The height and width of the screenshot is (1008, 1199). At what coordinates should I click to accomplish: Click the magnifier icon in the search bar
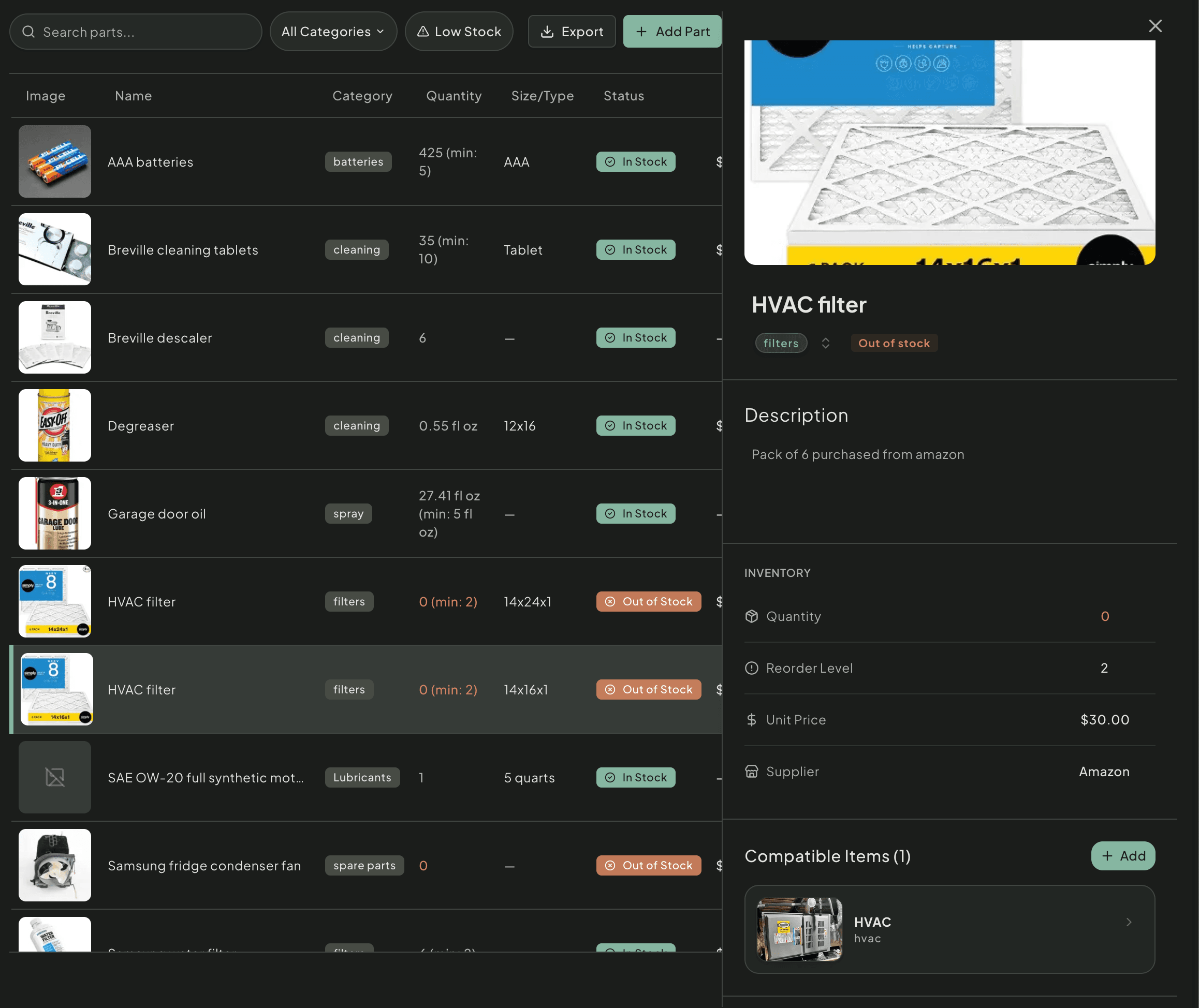(x=28, y=32)
